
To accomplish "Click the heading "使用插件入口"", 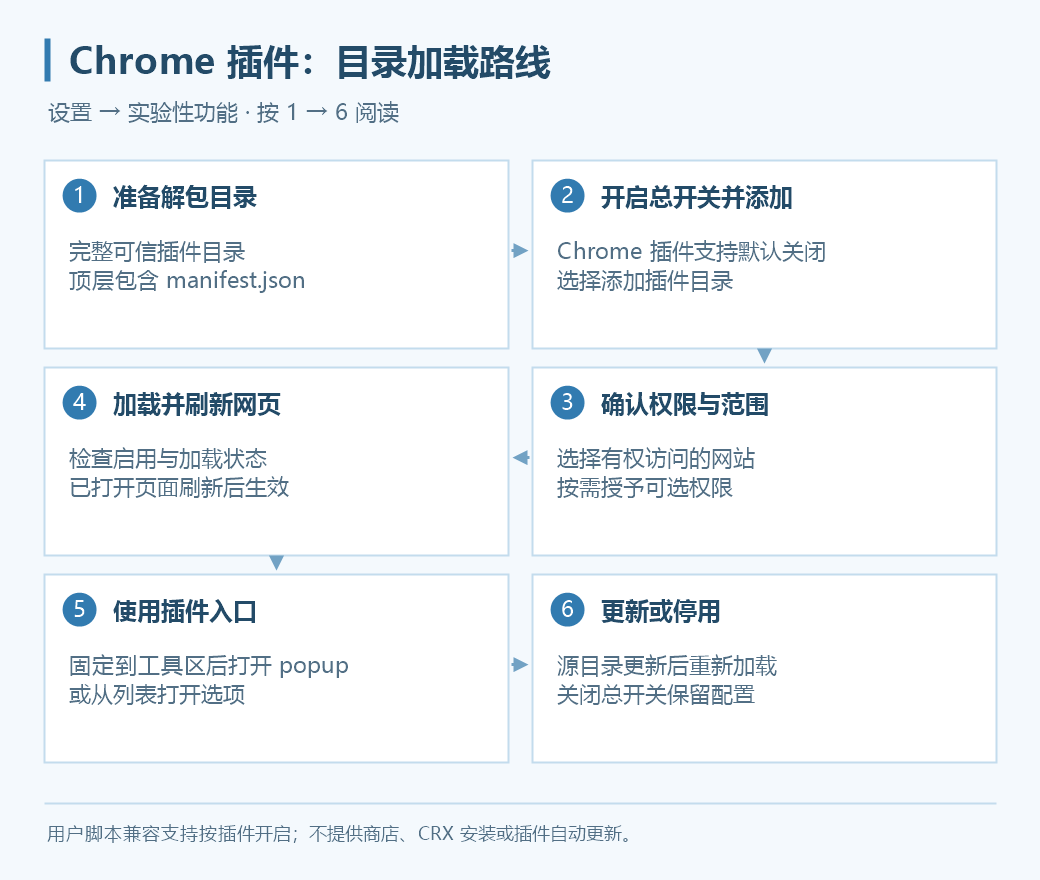I will pyautogui.click(x=185, y=611).
